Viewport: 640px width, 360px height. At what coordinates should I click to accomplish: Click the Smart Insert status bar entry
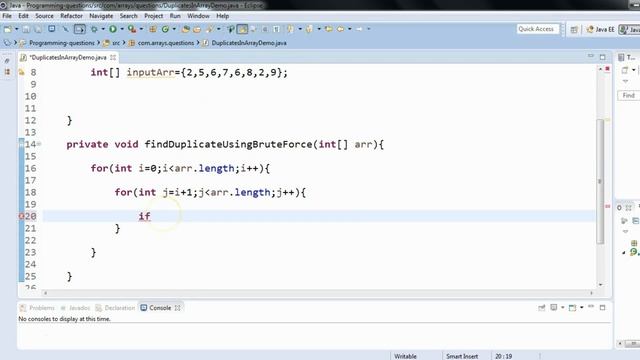pyautogui.click(x=462, y=356)
